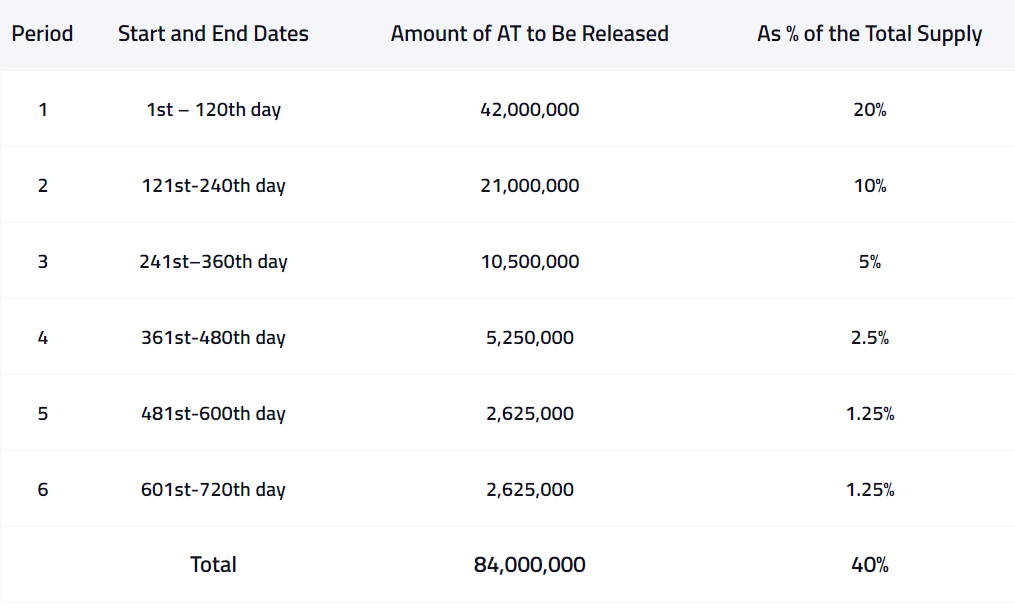Select the Amount of AT to Be Released header
This screenshot has width=1015, height=608.
(529, 34)
